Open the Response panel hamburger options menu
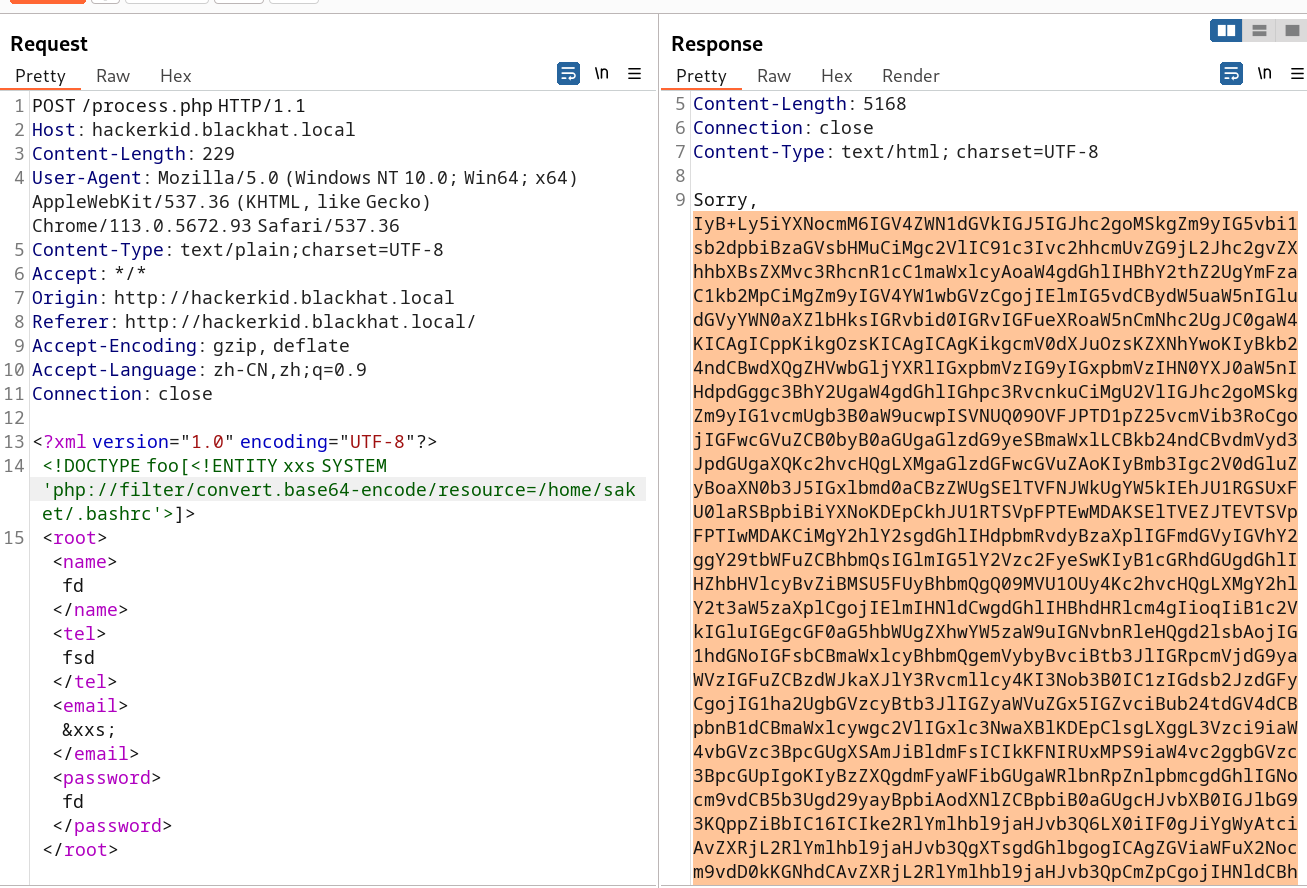1307x888 pixels. pyautogui.click(x=1297, y=74)
